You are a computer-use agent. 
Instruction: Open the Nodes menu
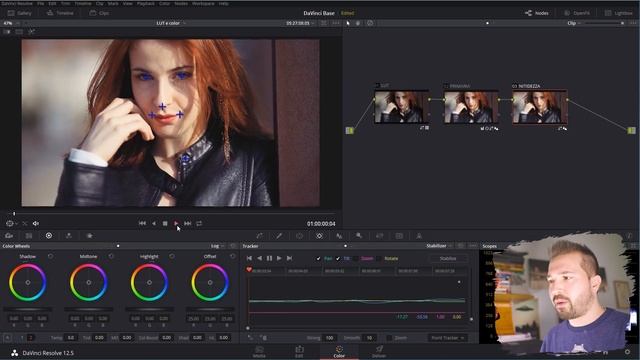click(181, 3)
